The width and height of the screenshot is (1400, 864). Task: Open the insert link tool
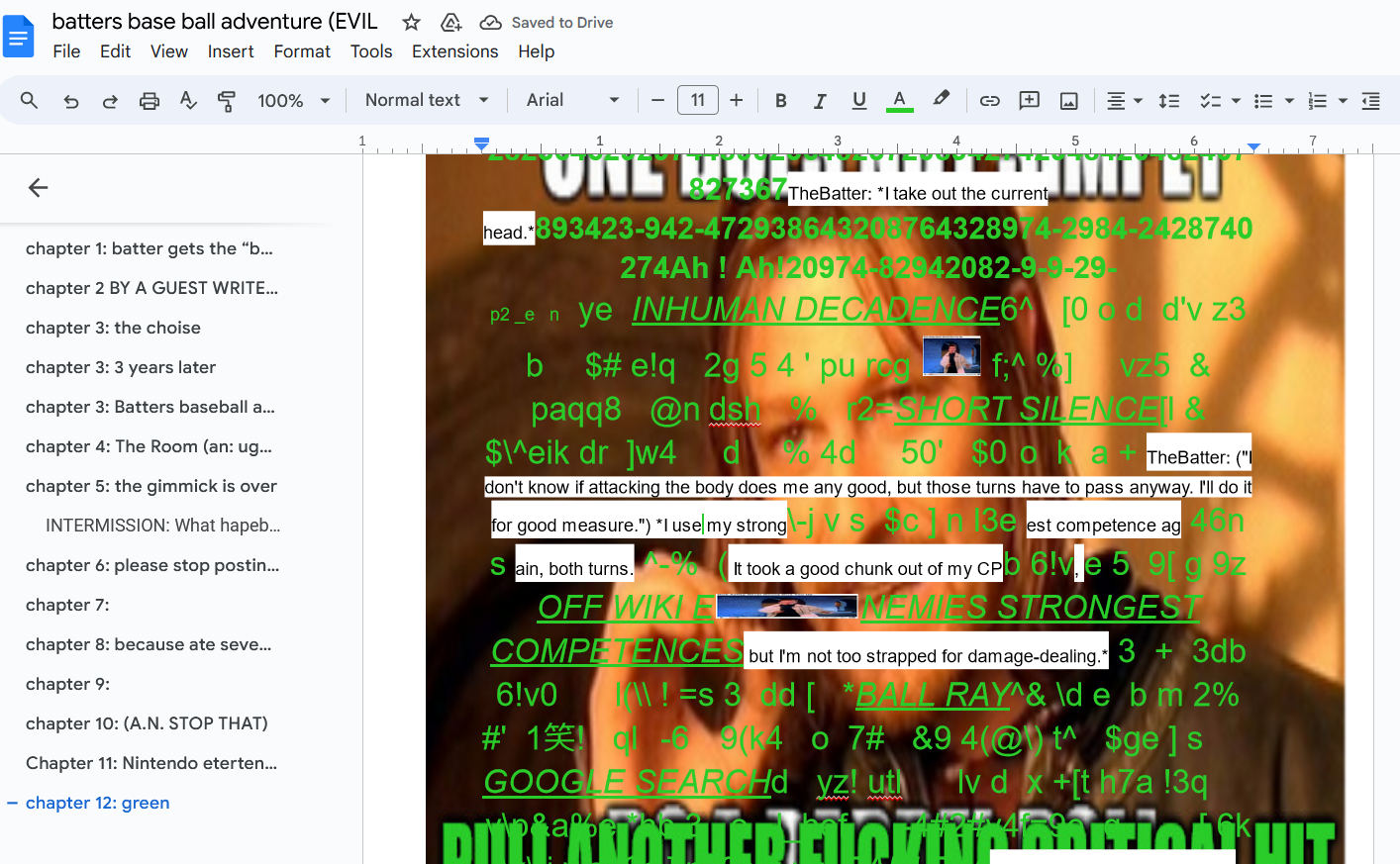click(x=989, y=100)
